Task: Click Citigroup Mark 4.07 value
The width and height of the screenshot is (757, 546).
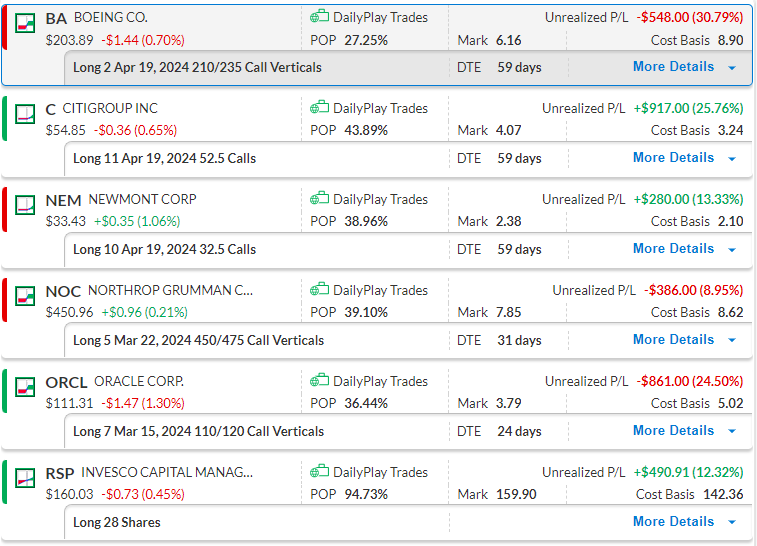Action: 508,130
